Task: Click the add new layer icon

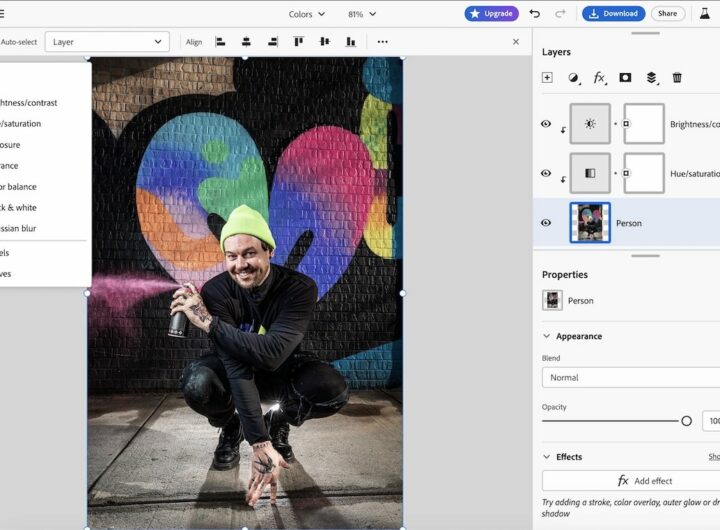Action: click(547, 77)
